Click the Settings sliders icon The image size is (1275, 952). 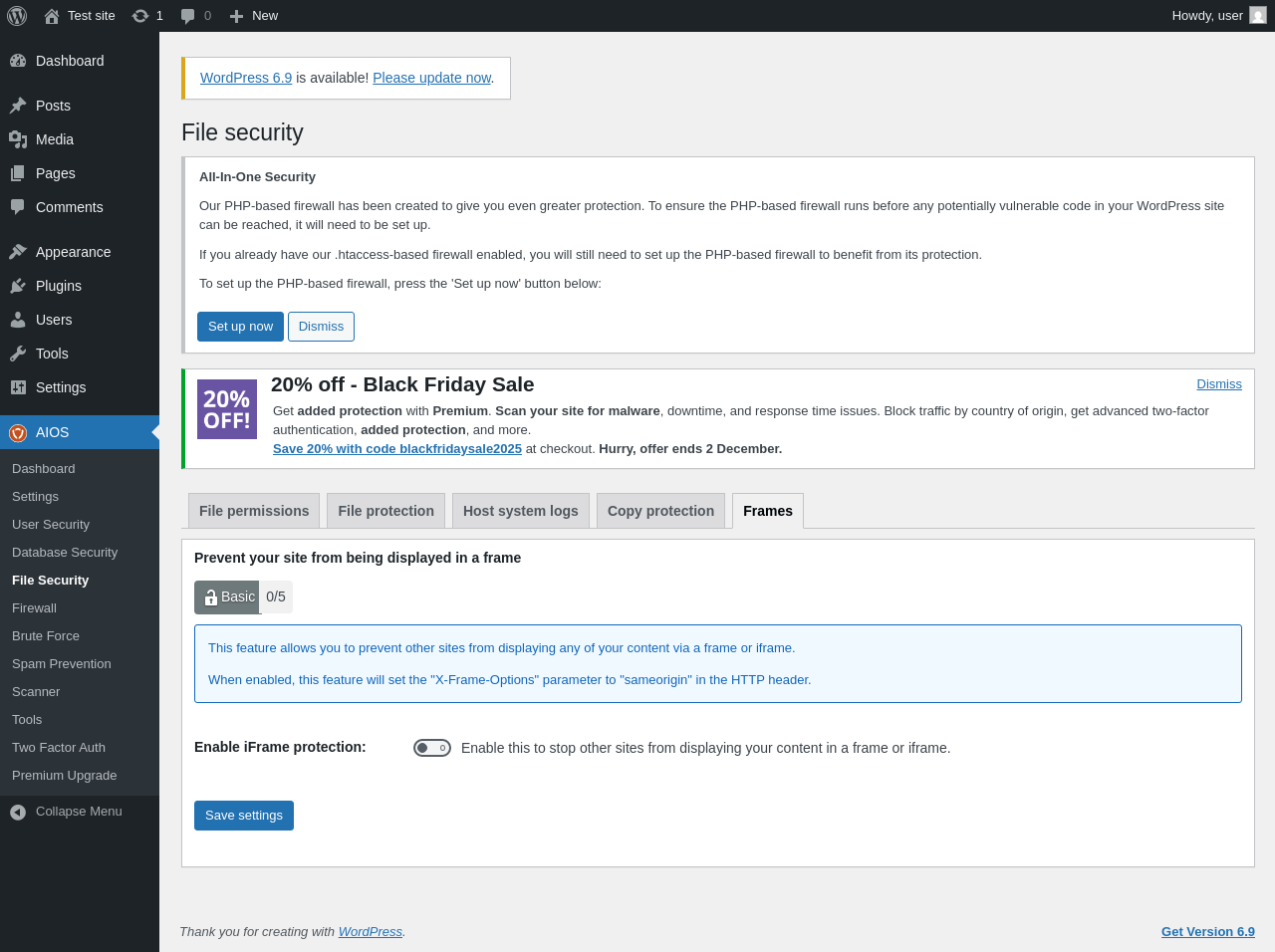18,387
